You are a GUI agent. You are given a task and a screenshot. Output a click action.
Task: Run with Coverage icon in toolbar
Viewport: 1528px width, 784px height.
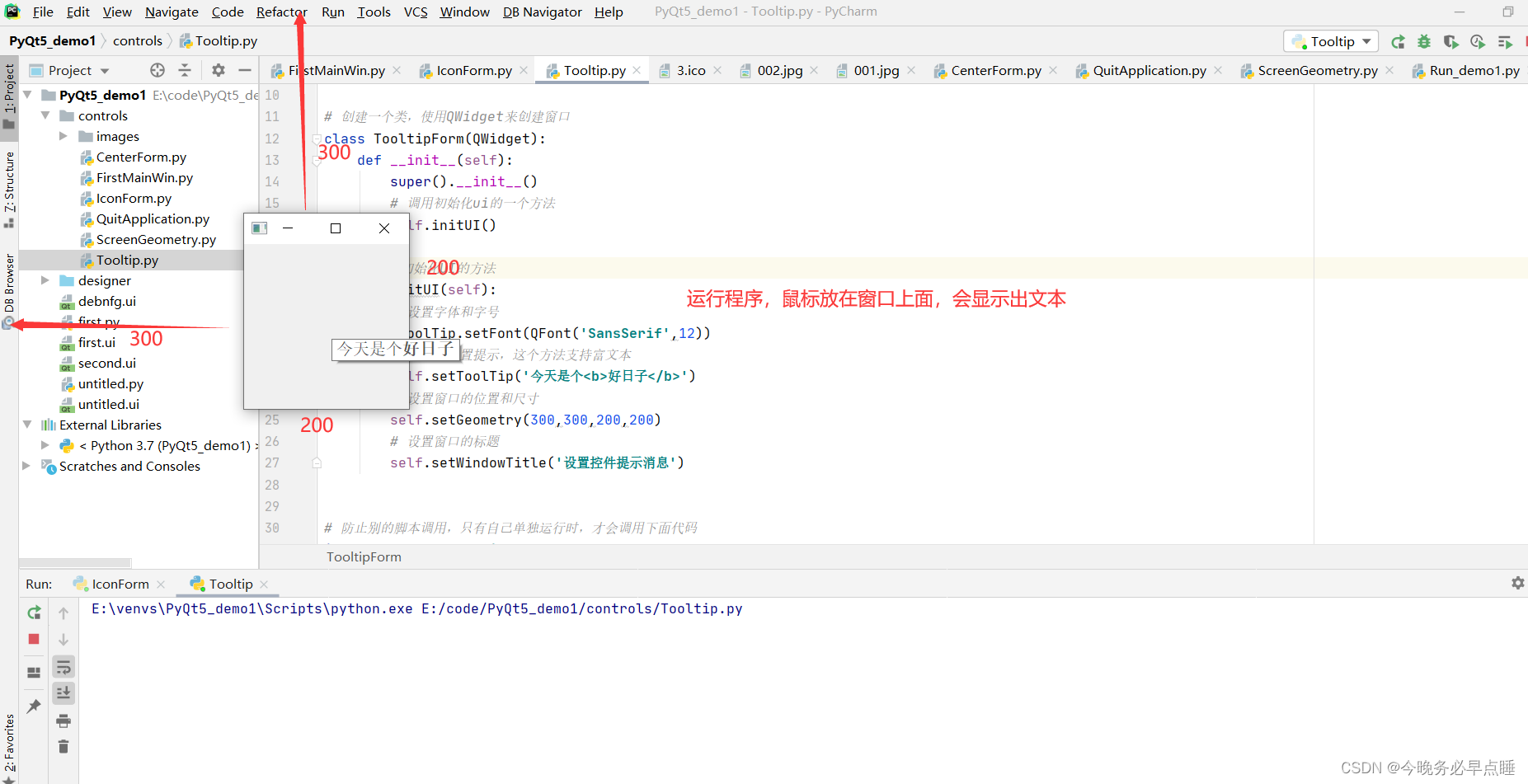tap(1451, 41)
